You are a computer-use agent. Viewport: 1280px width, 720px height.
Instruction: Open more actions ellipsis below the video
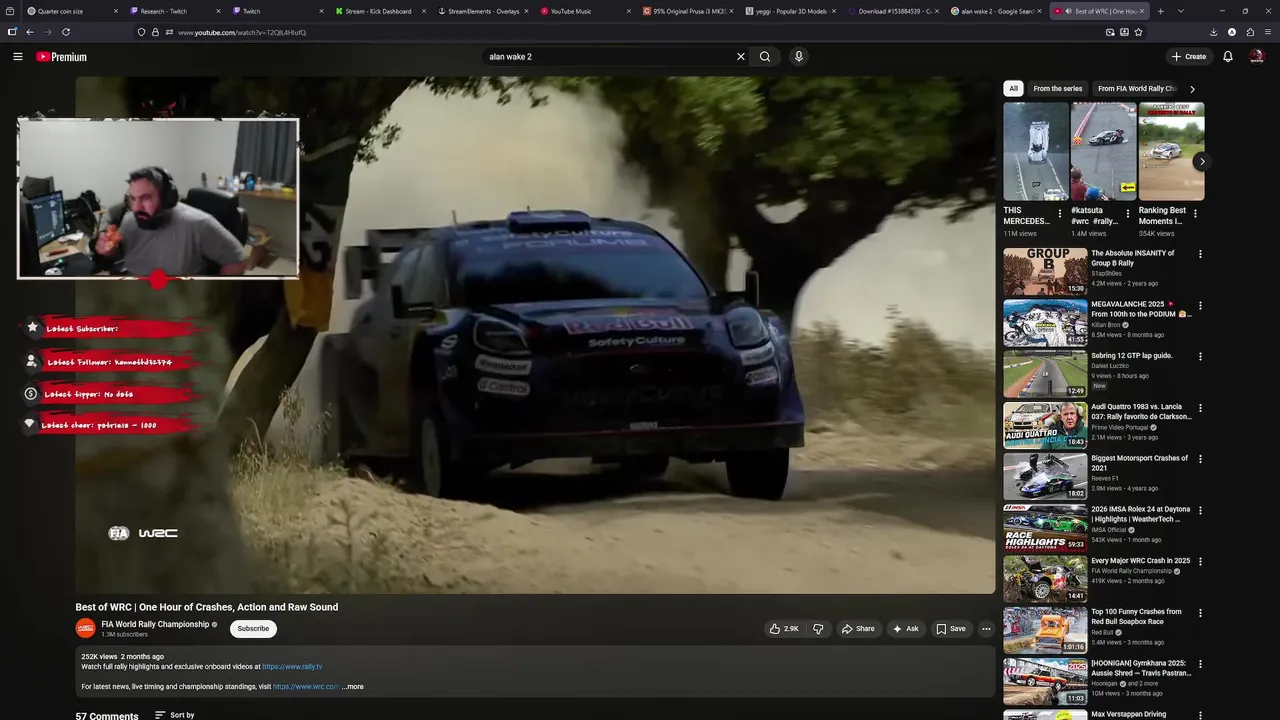(986, 629)
